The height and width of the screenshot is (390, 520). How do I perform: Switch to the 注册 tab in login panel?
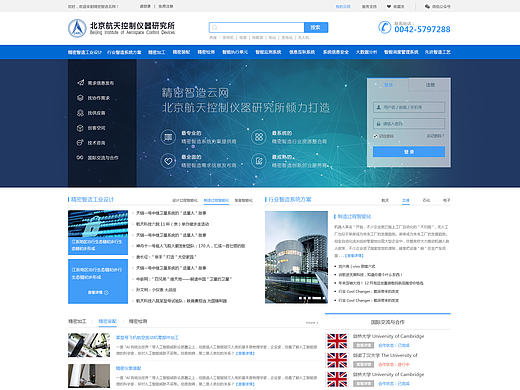[430, 85]
